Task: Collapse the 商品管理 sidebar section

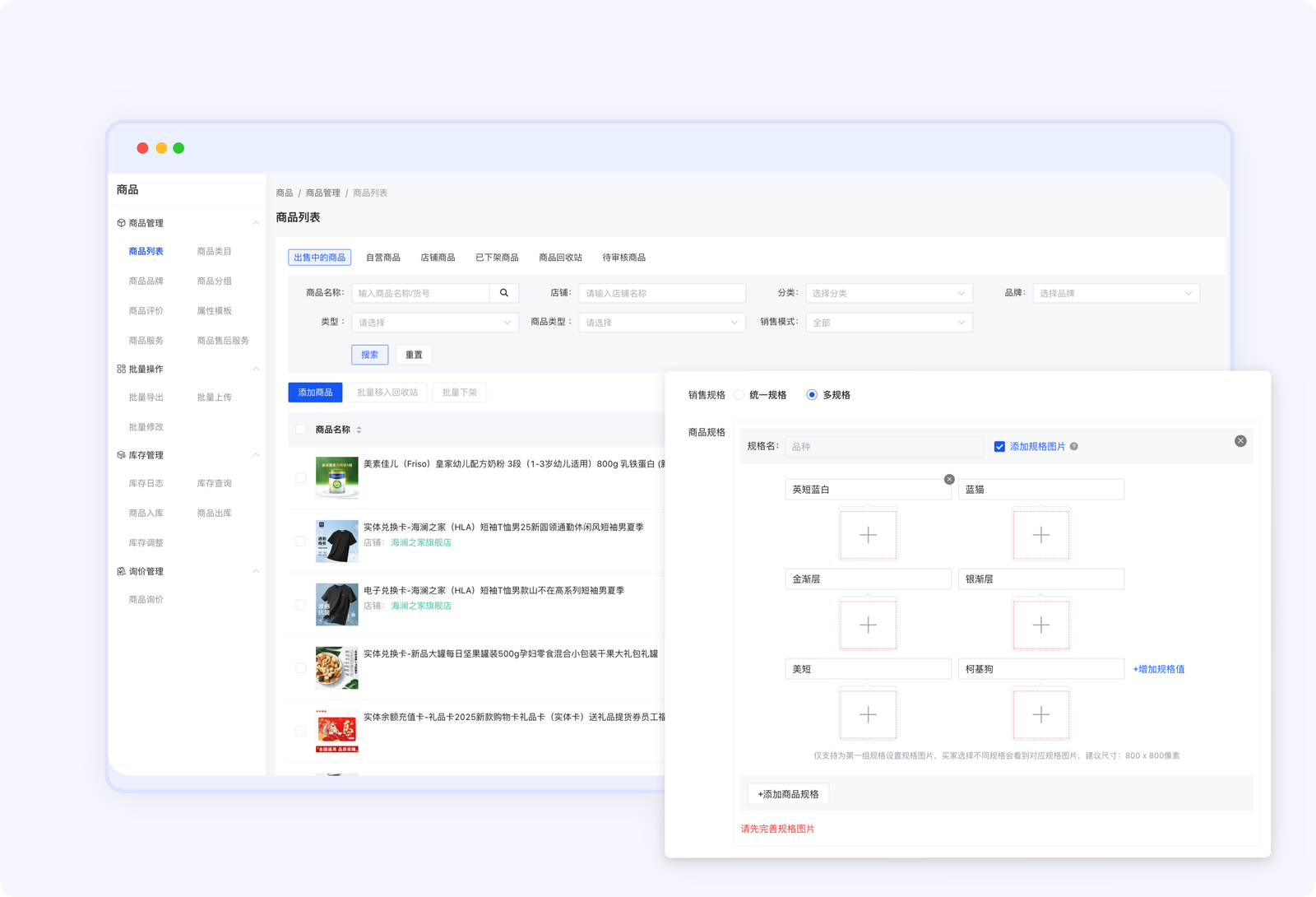Action: pos(256,223)
